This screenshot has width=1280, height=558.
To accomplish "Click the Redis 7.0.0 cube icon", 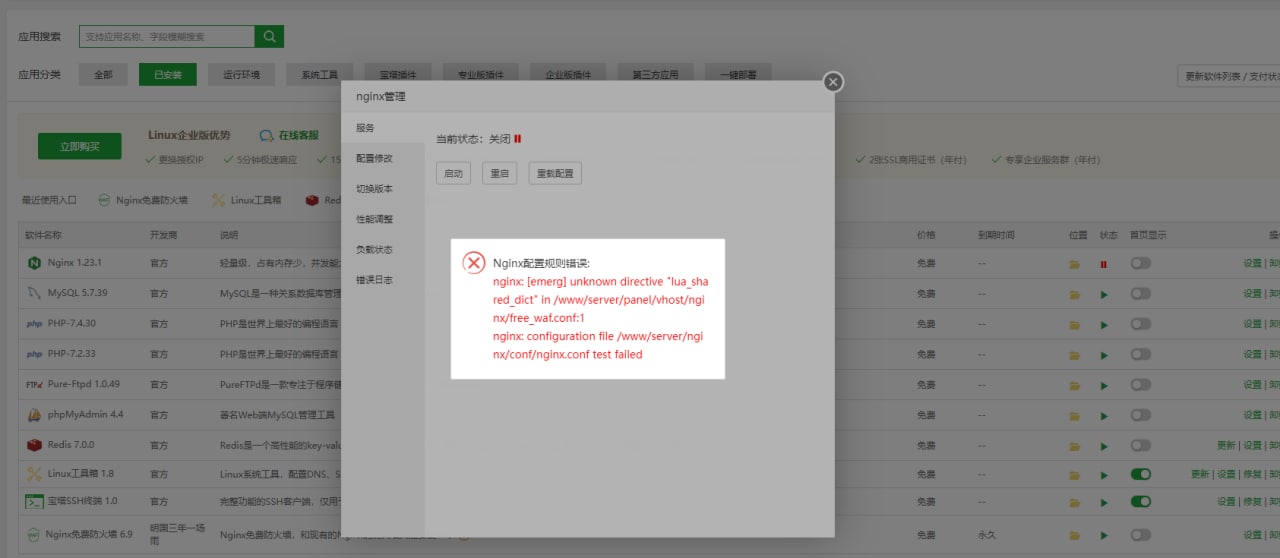I will (33, 444).
